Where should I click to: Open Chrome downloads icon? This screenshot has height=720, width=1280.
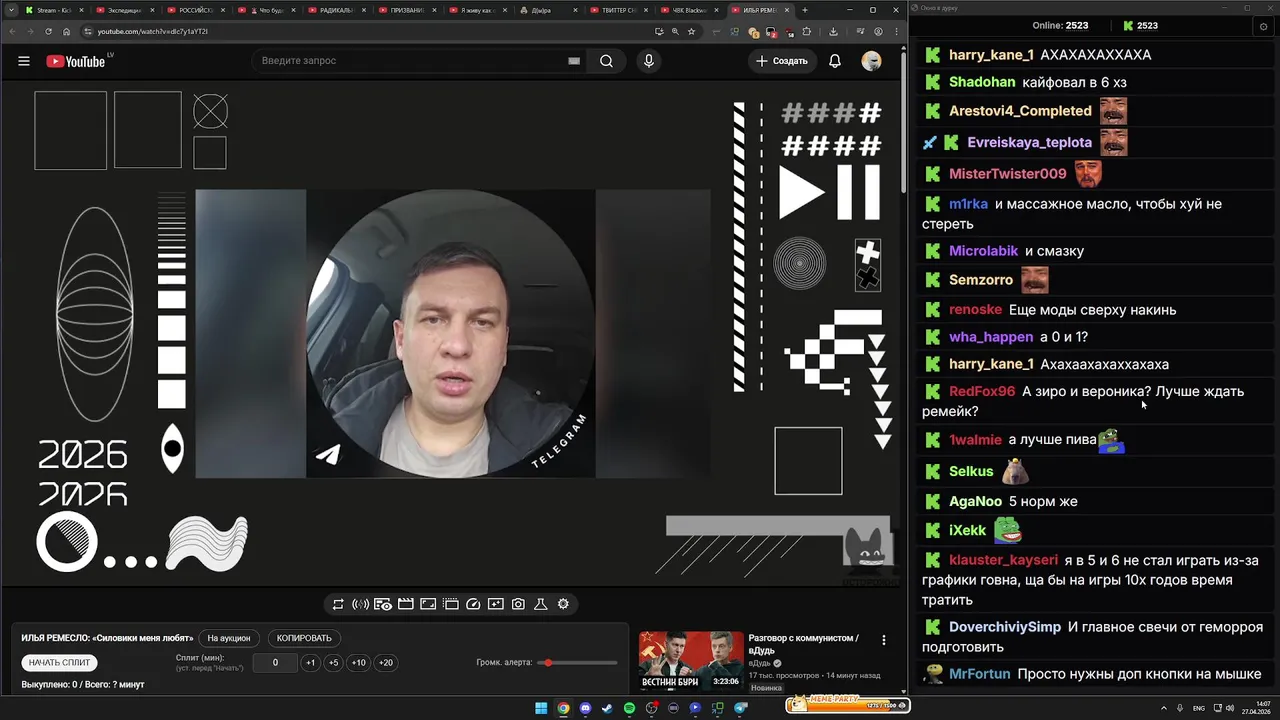[x=833, y=31]
